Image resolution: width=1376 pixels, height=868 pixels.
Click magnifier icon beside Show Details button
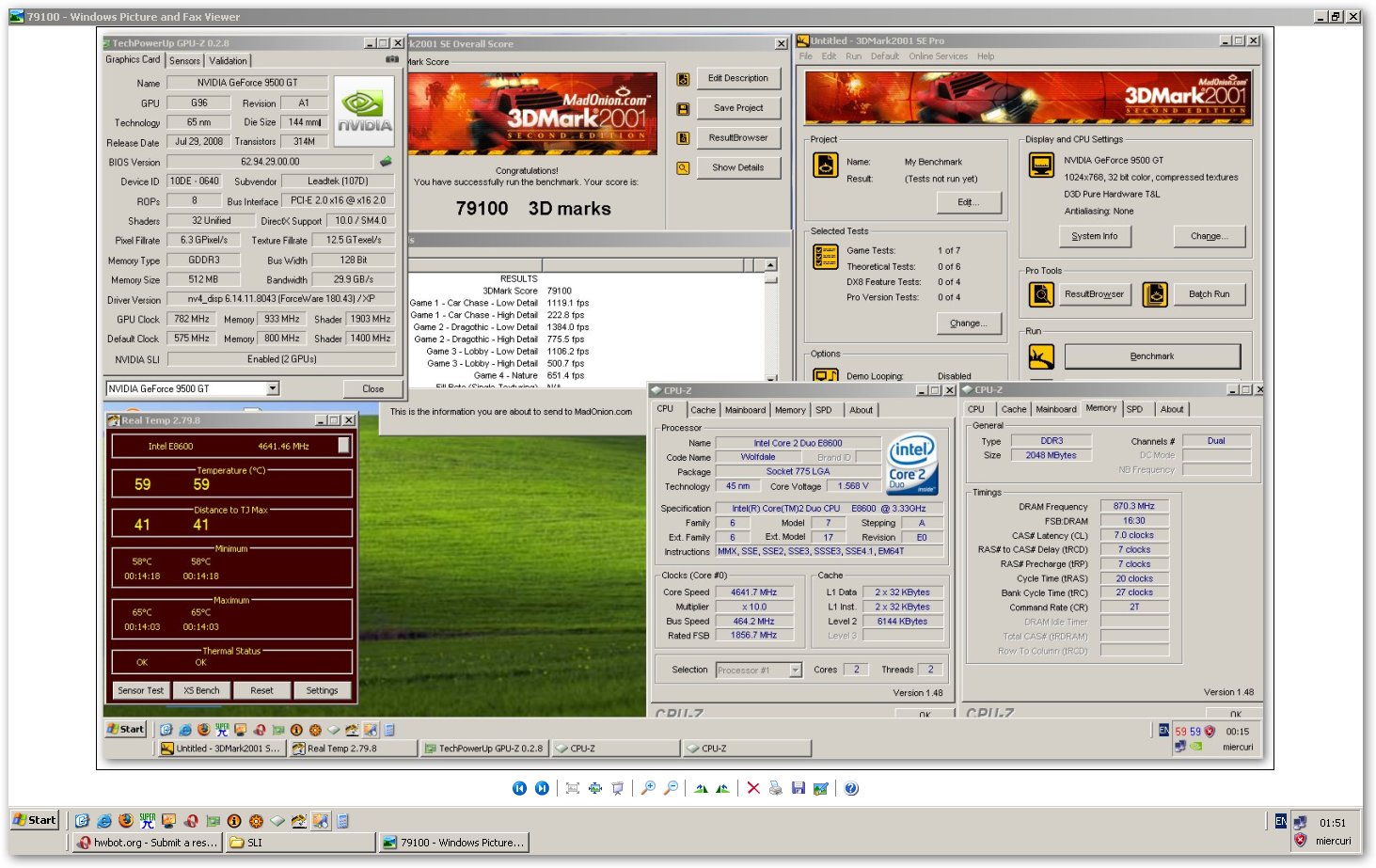coord(683,167)
